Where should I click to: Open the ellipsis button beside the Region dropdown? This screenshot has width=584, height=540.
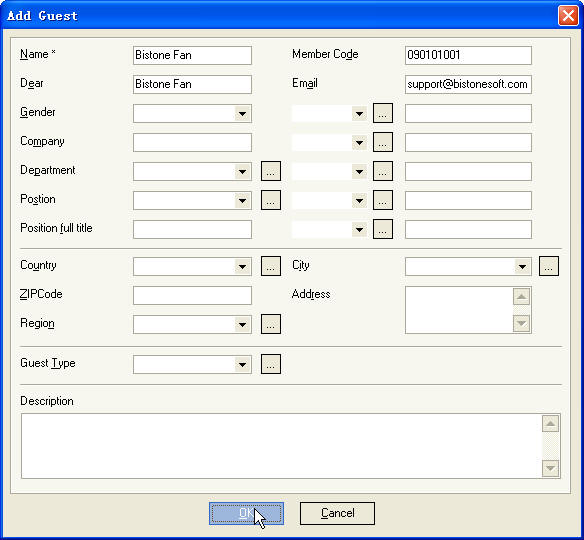[271, 324]
